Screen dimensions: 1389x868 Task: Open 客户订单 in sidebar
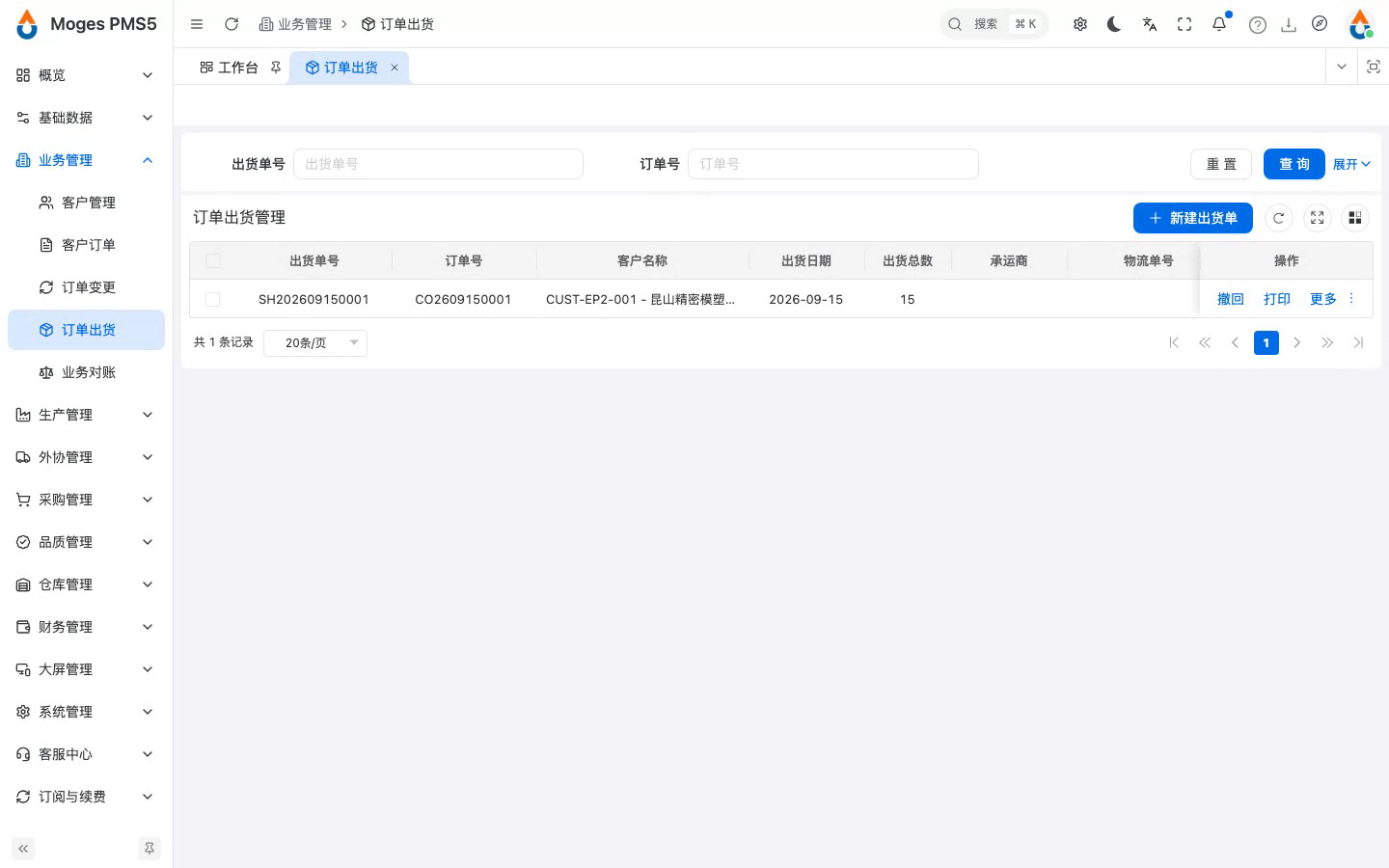(85, 245)
